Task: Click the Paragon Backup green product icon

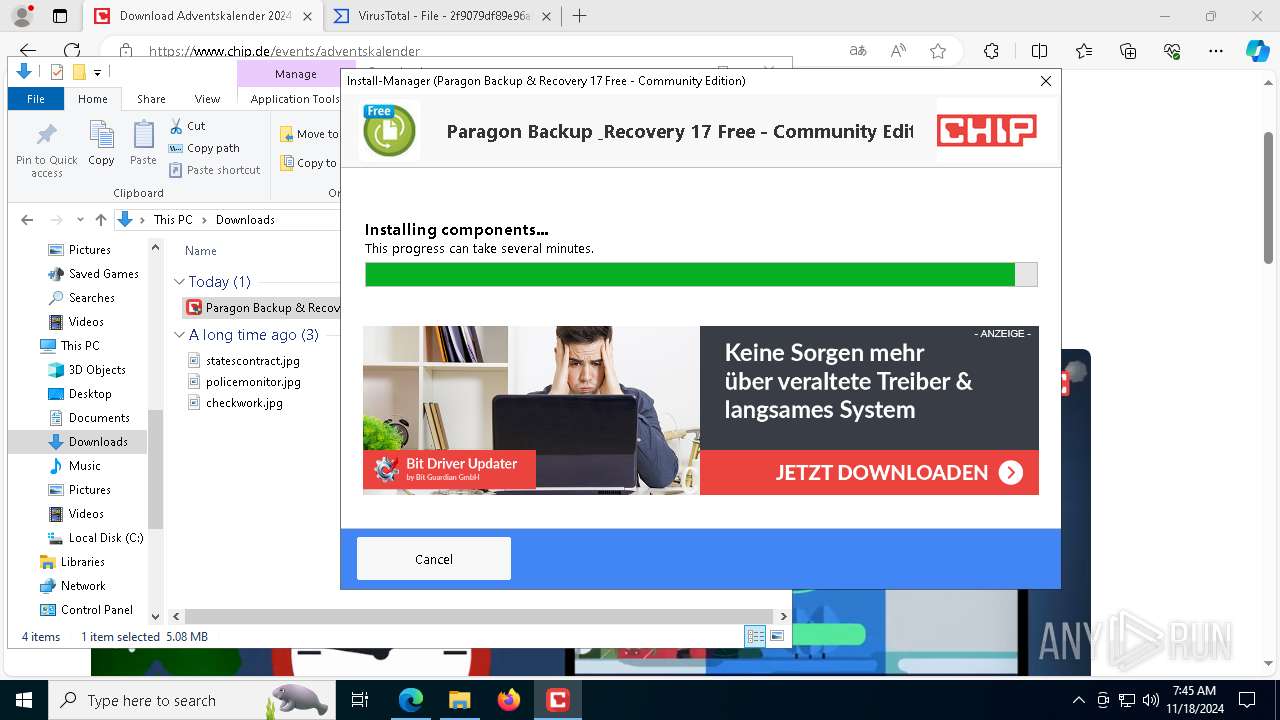Action: pos(389,131)
